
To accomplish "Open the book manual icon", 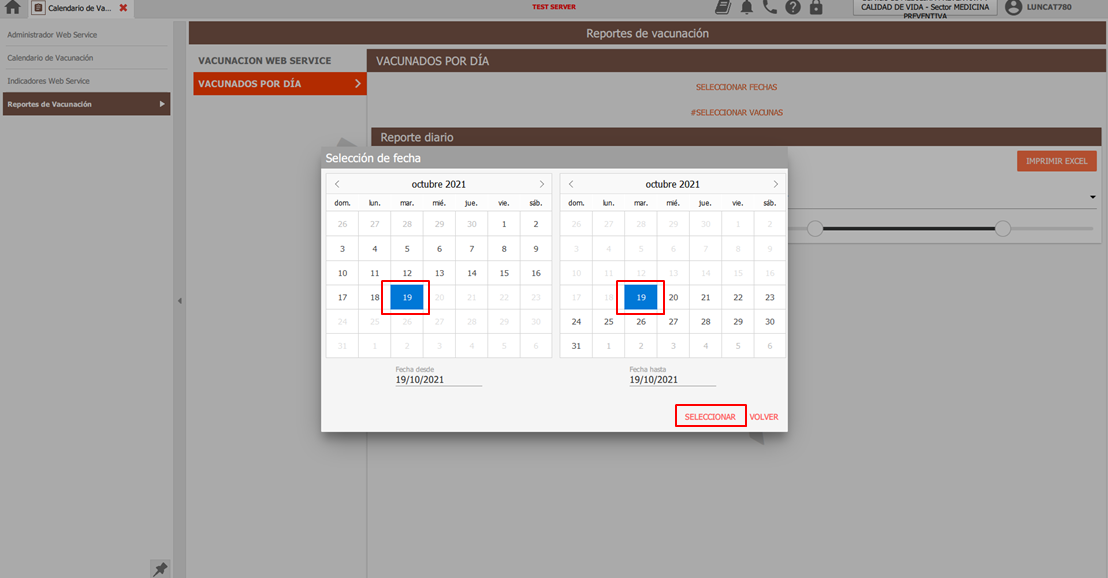I will [724, 7].
